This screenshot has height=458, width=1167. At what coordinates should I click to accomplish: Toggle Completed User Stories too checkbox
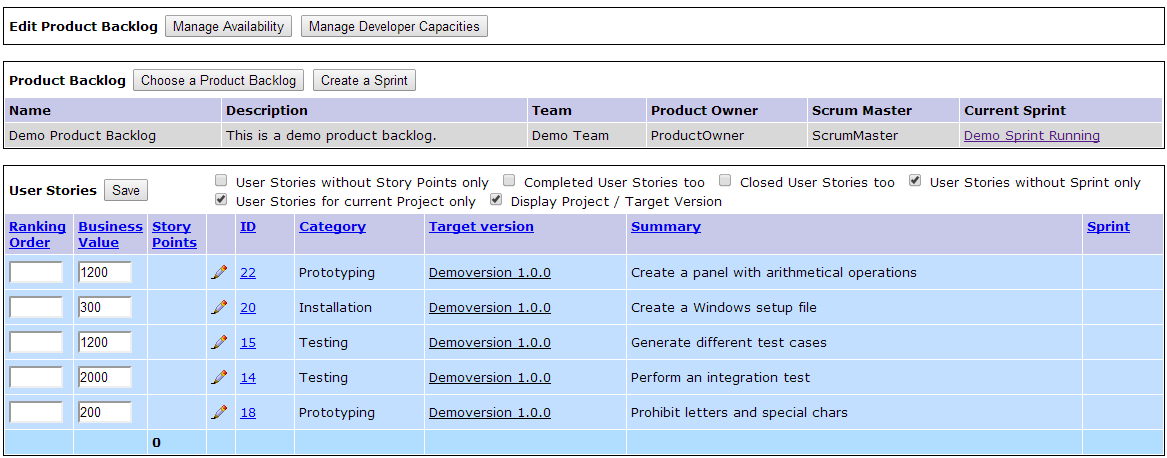pyautogui.click(x=509, y=182)
